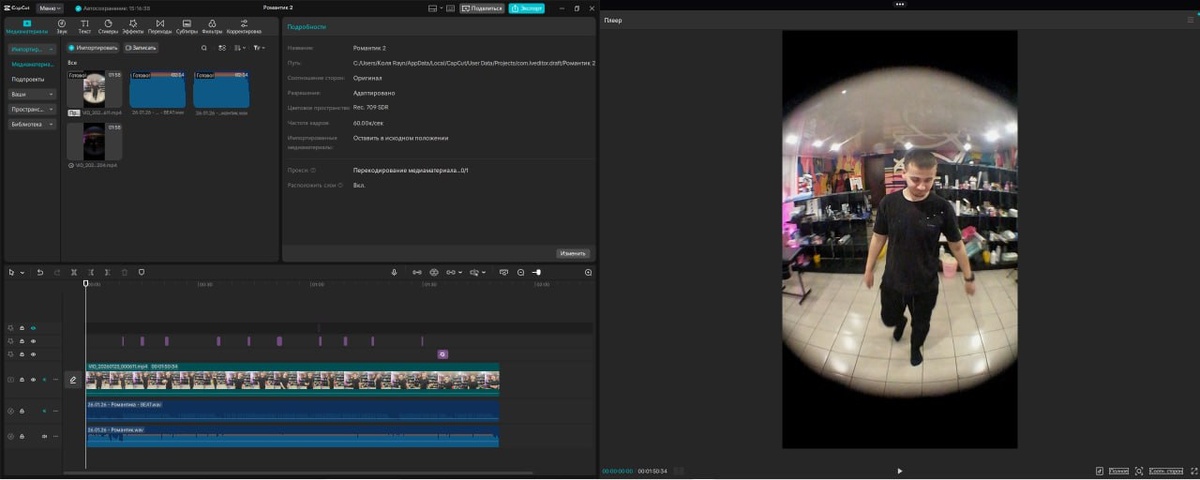Click the cover edit pencil button
The image size is (1200, 480).
pyautogui.click(x=73, y=380)
